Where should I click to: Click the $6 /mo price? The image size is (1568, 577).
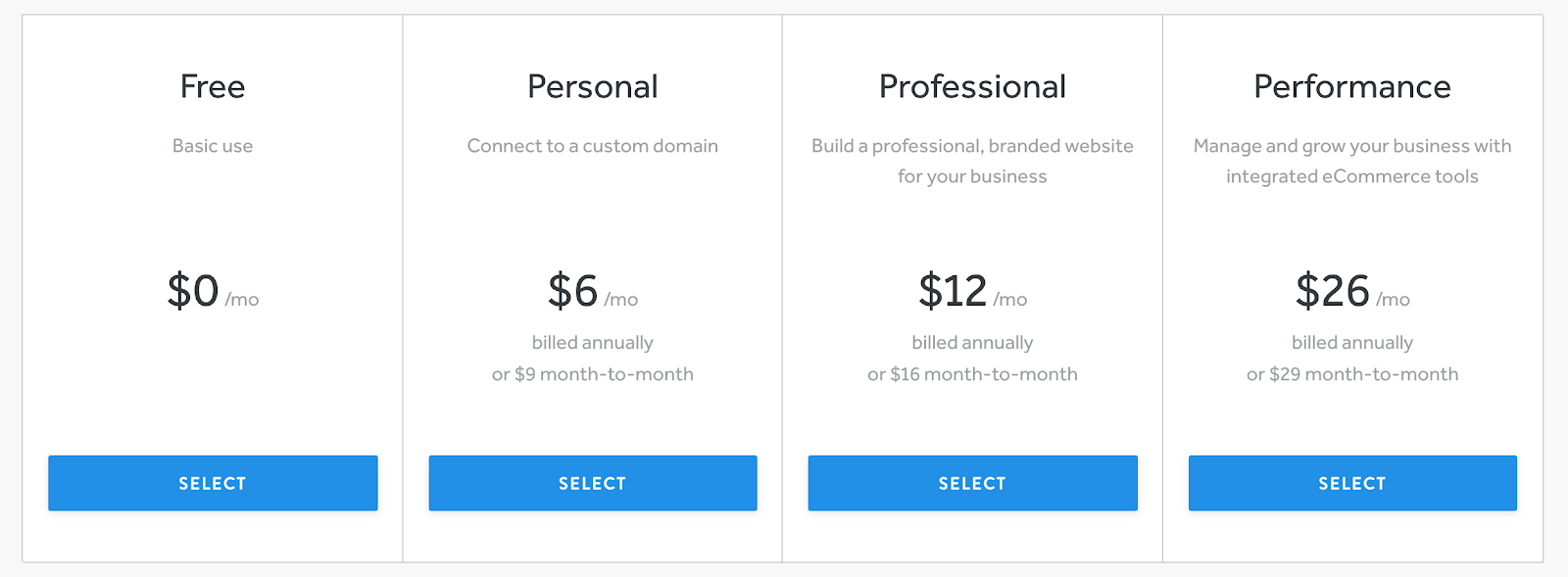click(x=593, y=291)
